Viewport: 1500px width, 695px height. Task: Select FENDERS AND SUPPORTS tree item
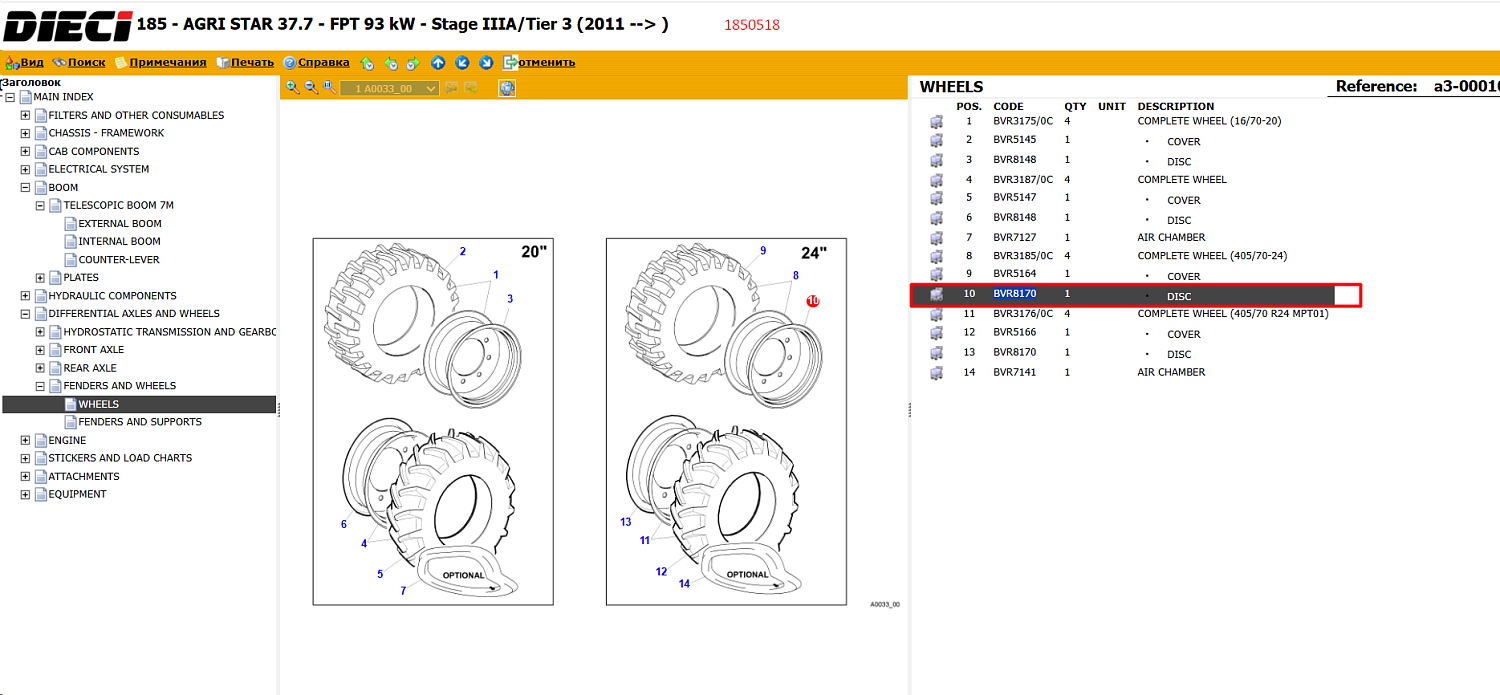pyautogui.click(x=140, y=422)
